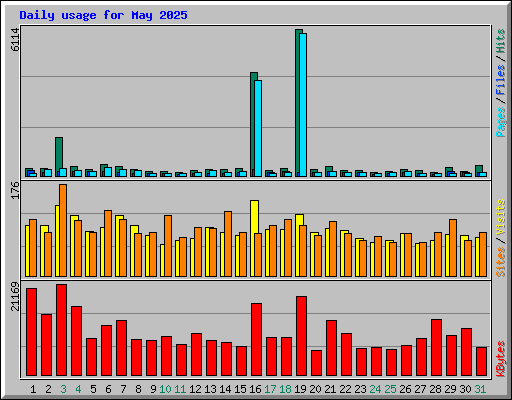Click day label 22 on x-axis
This screenshot has height=400, width=512.
[345, 389]
